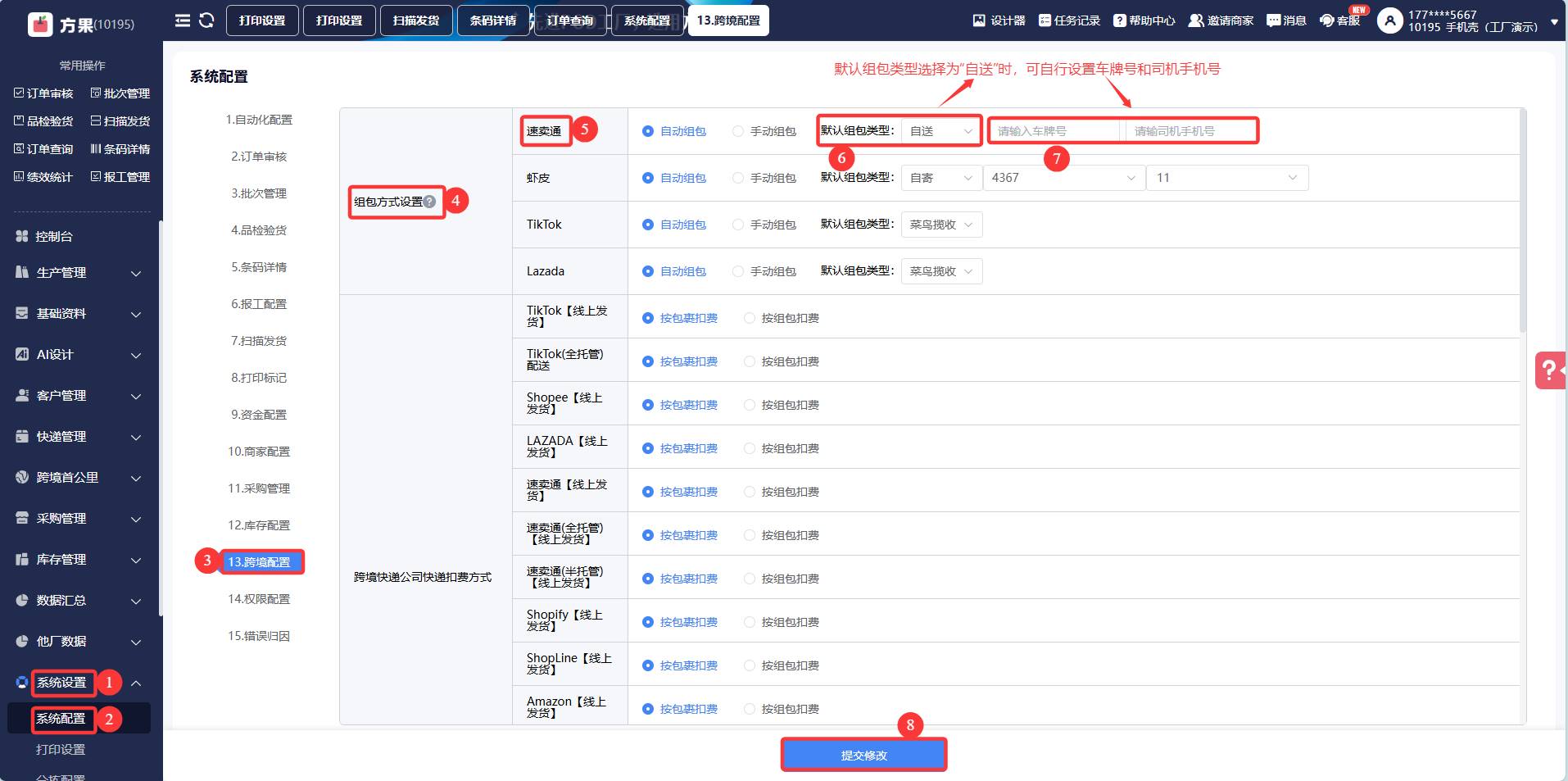Click the 他厂数据 sidebar icon
This screenshot has width=1568, height=781.
pyautogui.click(x=22, y=641)
